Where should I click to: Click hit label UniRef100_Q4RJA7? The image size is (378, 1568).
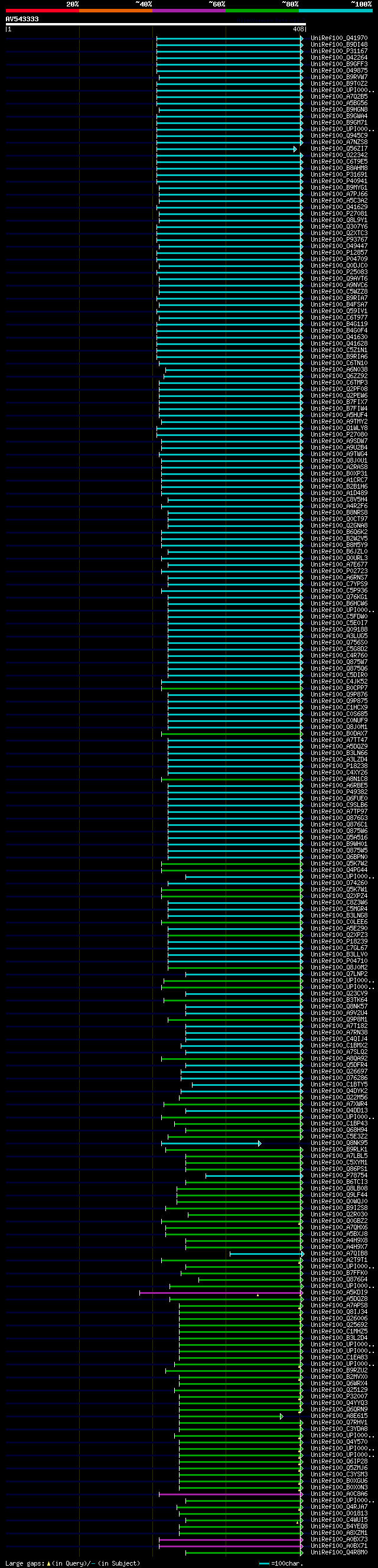tap(339, 1507)
